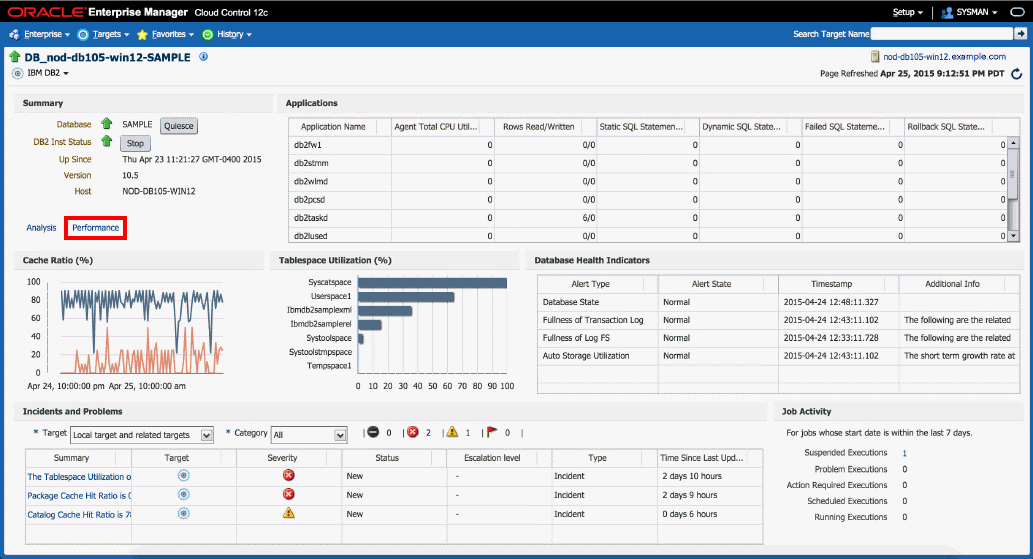
Task: Open the Analysis link
Action: coord(41,228)
